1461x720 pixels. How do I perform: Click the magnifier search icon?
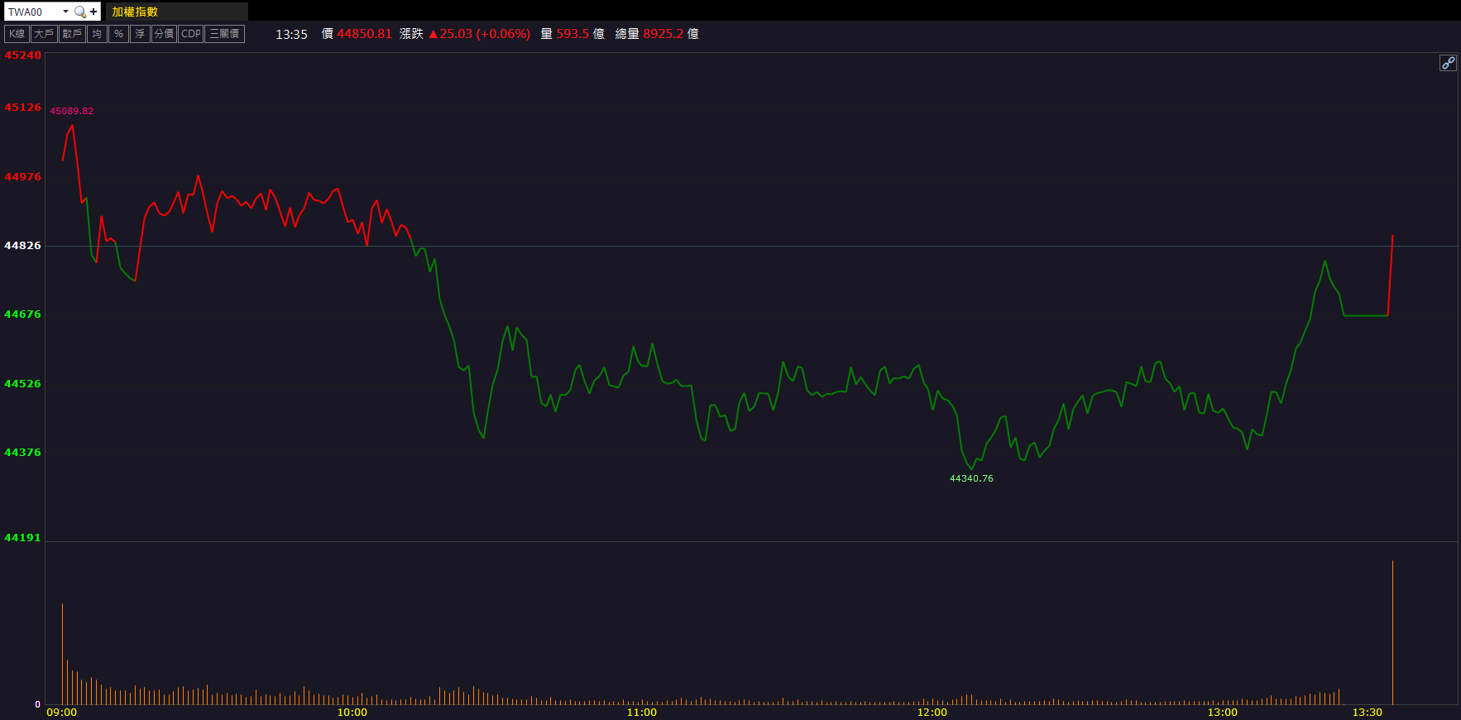tap(80, 12)
